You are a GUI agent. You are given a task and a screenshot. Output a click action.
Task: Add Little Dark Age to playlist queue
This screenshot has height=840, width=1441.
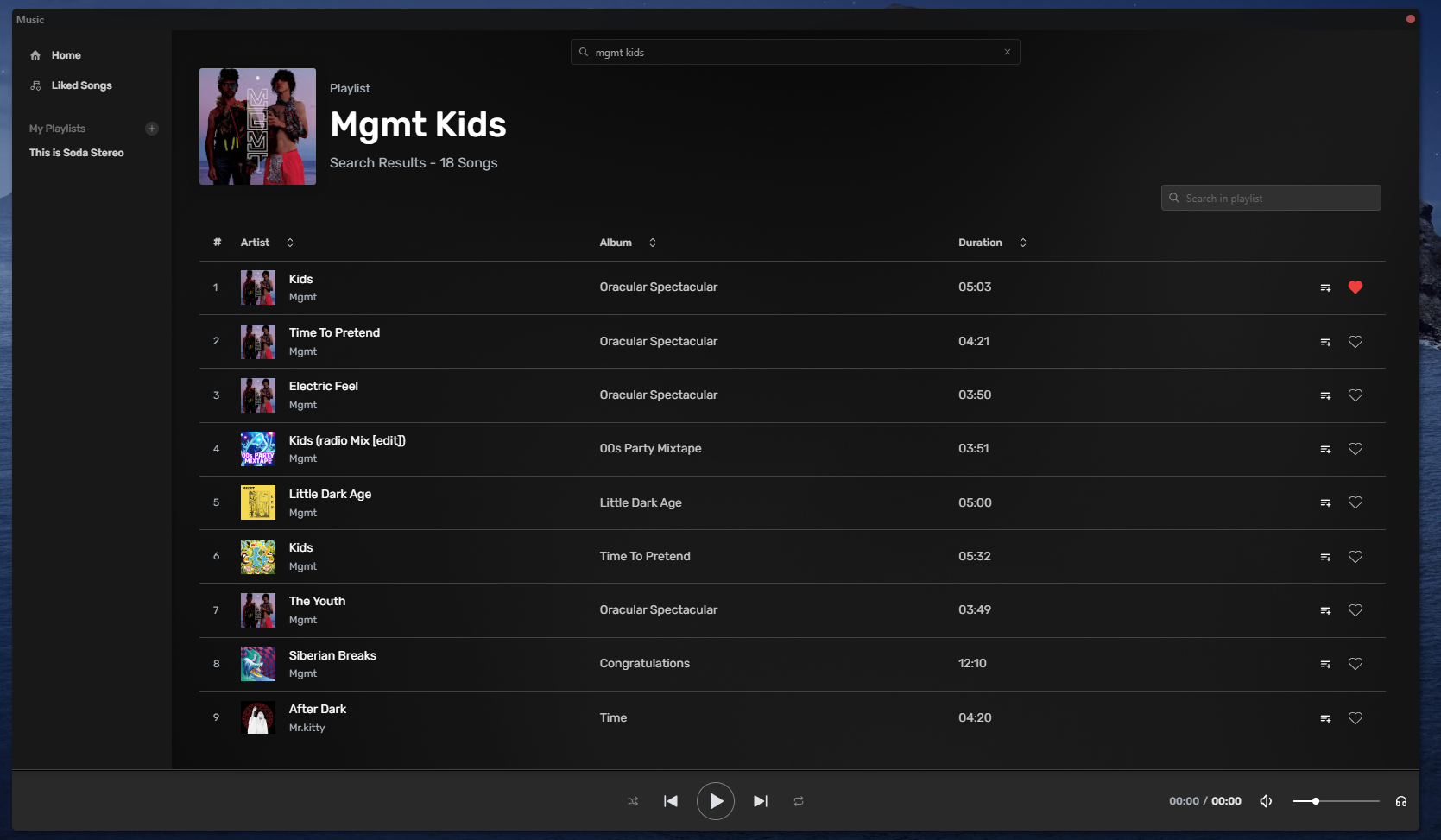click(1325, 503)
